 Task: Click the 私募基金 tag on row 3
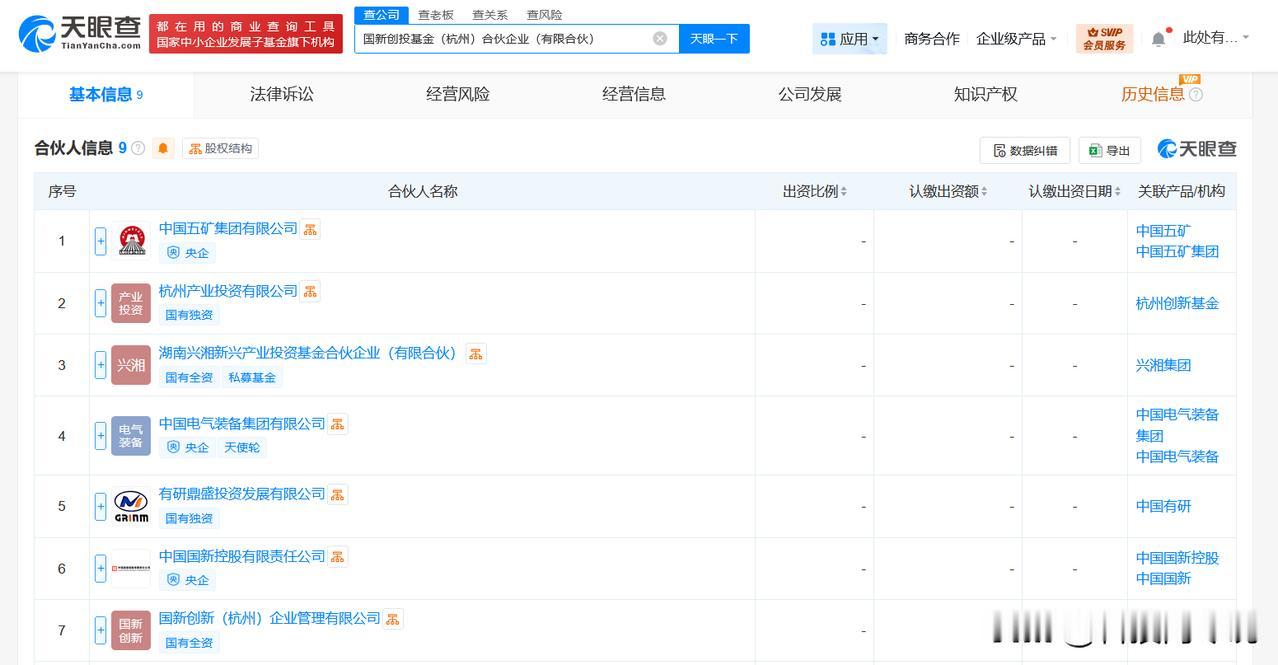[x=252, y=377]
